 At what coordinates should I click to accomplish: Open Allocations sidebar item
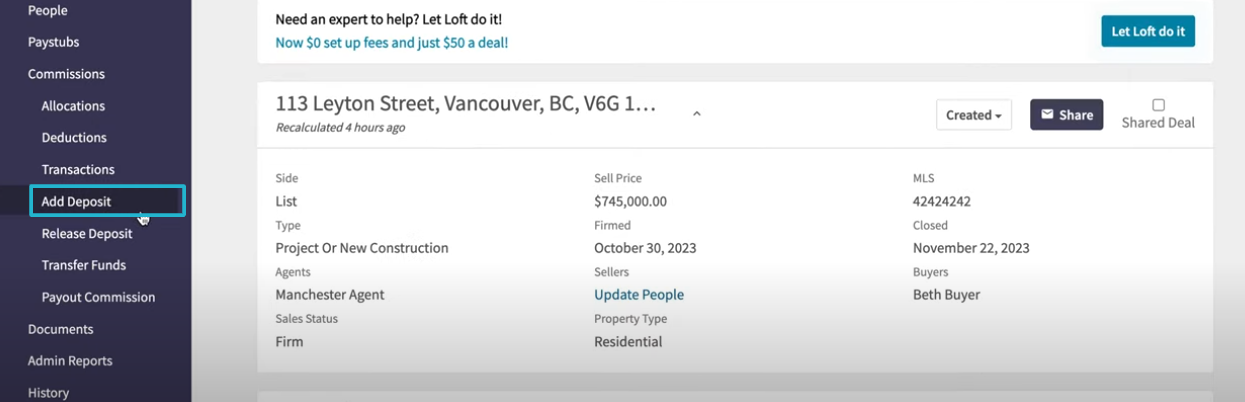point(73,105)
